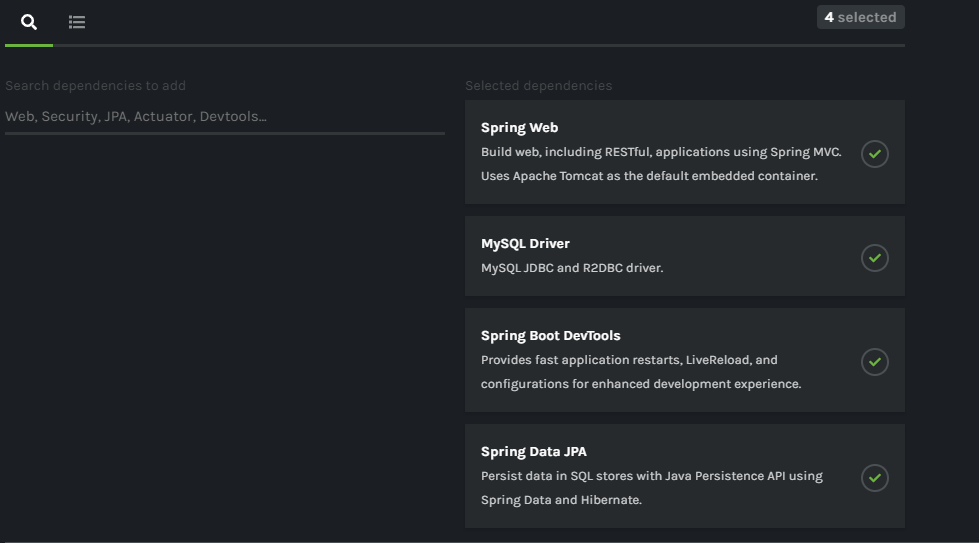The image size is (979, 543).
Task: Click the MySQL Driver title
Action: [x=525, y=244]
